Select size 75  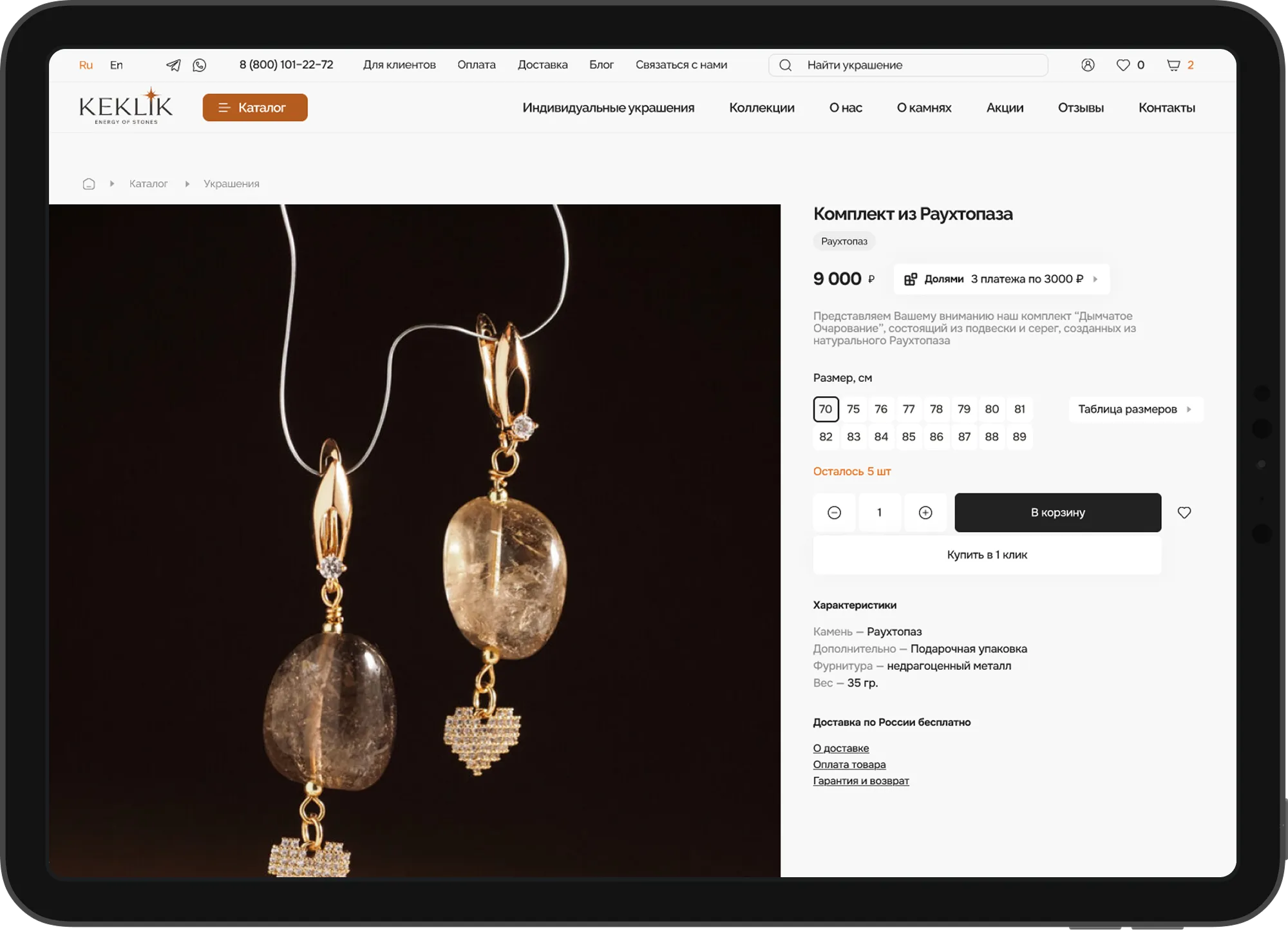[853, 409]
